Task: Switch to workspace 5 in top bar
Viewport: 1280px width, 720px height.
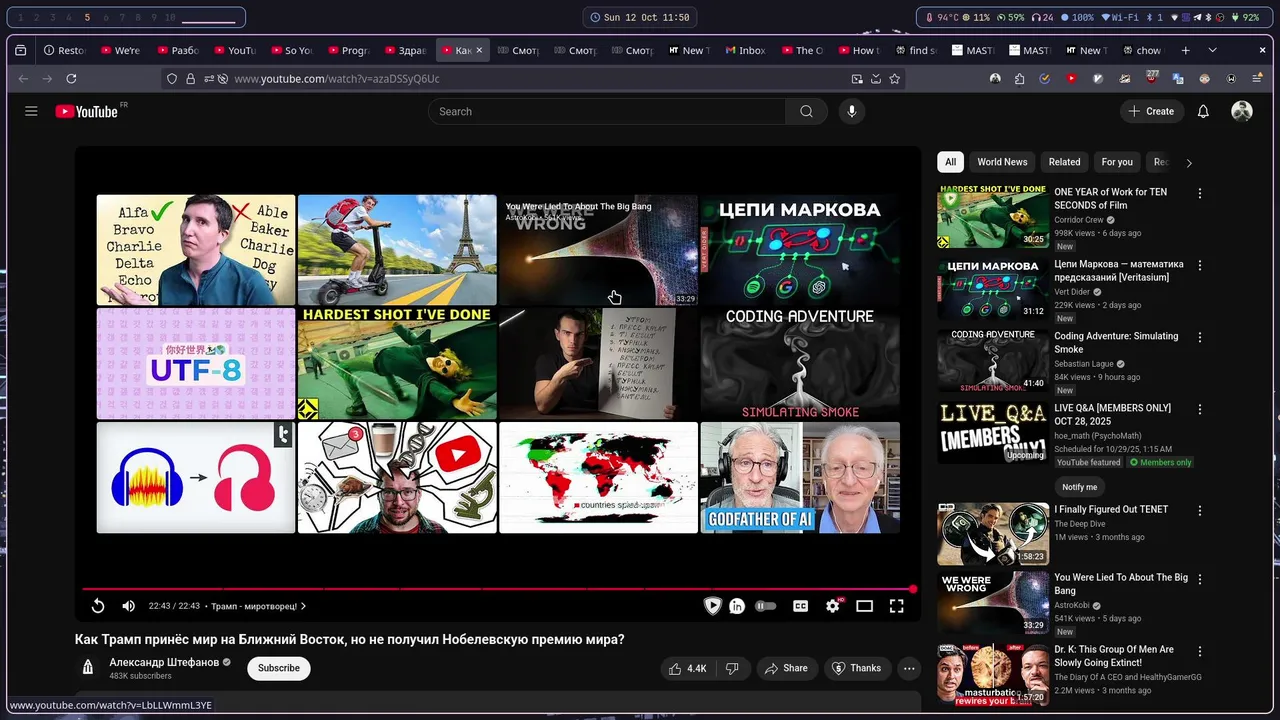Action: click(87, 17)
